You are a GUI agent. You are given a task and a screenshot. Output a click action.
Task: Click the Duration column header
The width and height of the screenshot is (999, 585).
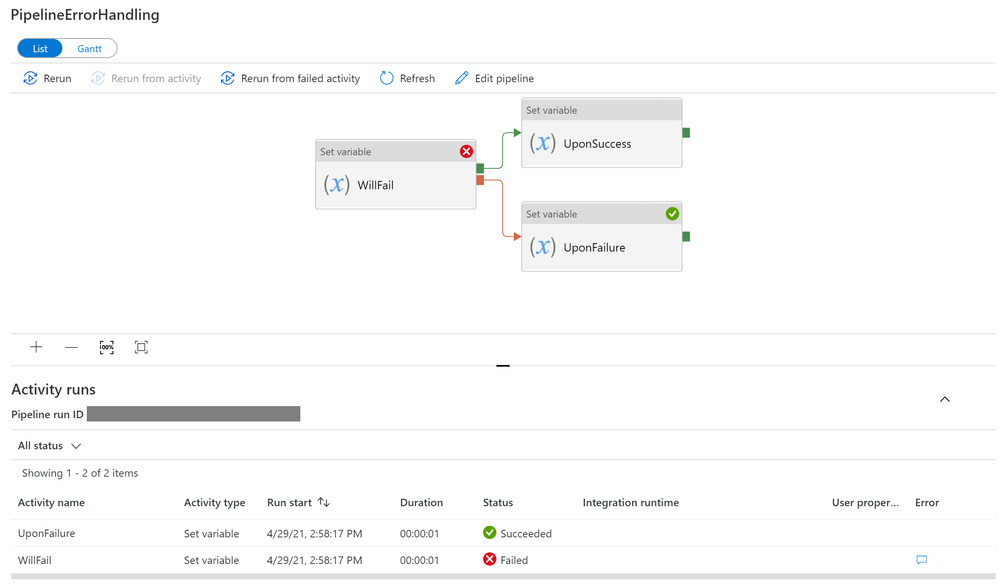421,502
